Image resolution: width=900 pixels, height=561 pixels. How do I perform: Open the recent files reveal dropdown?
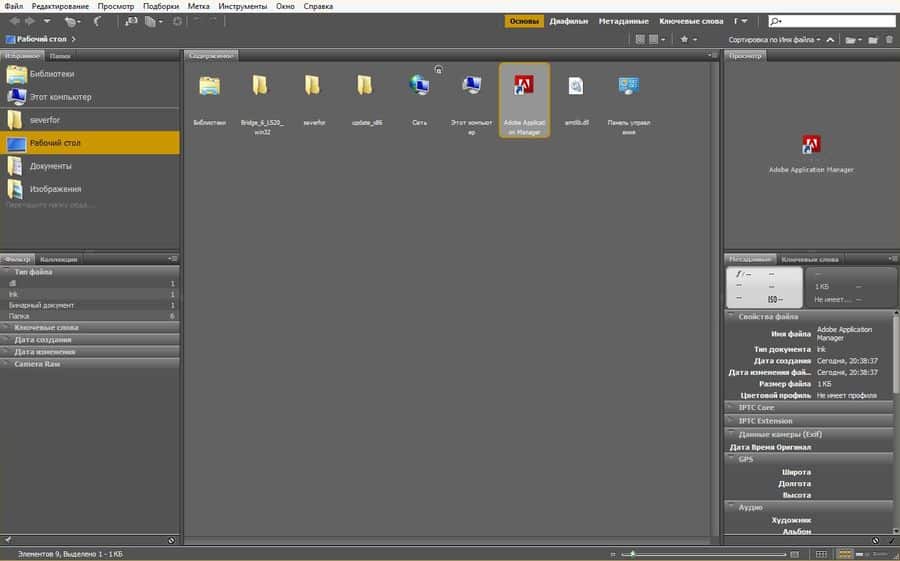click(73, 21)
